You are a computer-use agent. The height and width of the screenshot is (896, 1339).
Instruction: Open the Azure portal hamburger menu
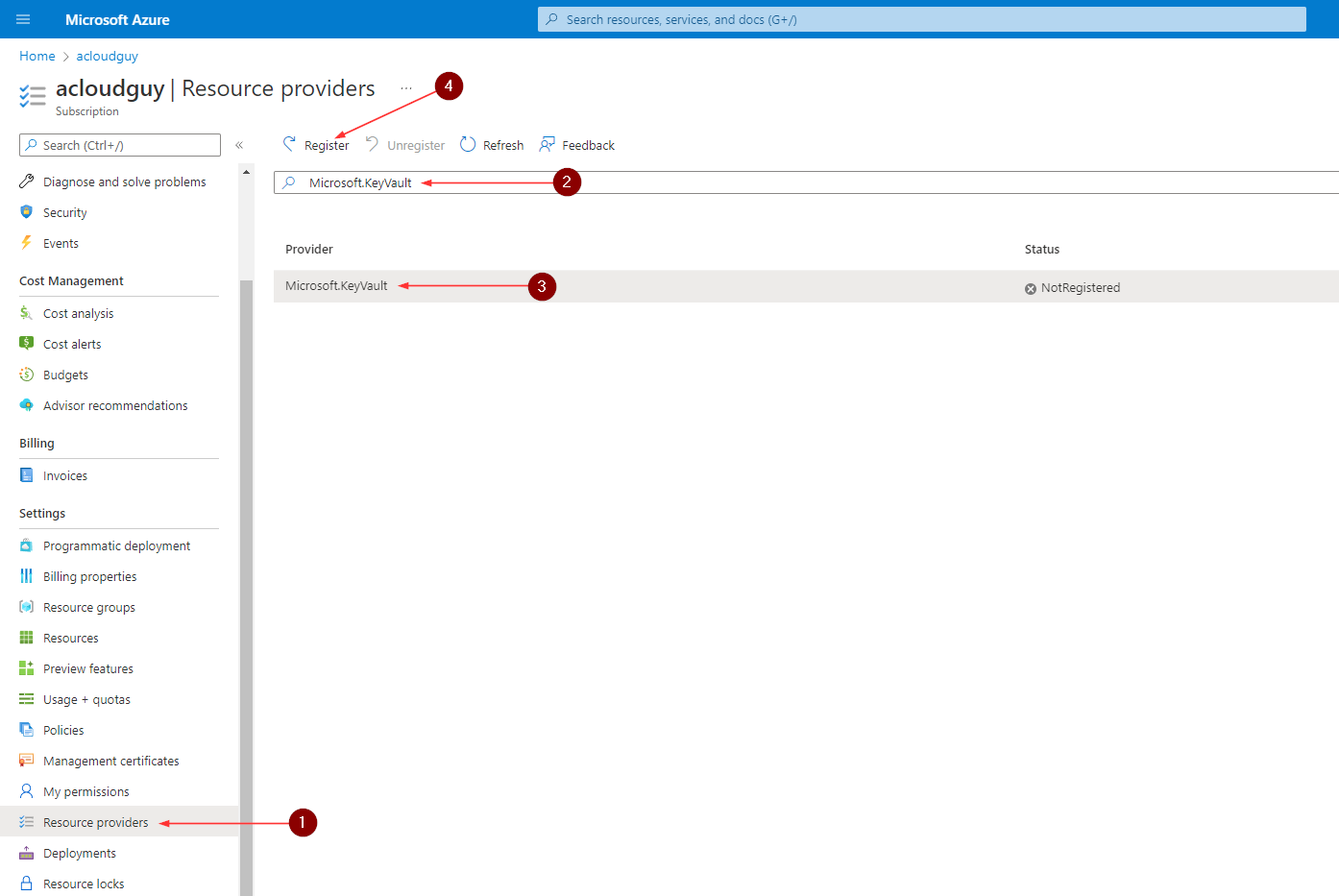(x=23, y=18)
